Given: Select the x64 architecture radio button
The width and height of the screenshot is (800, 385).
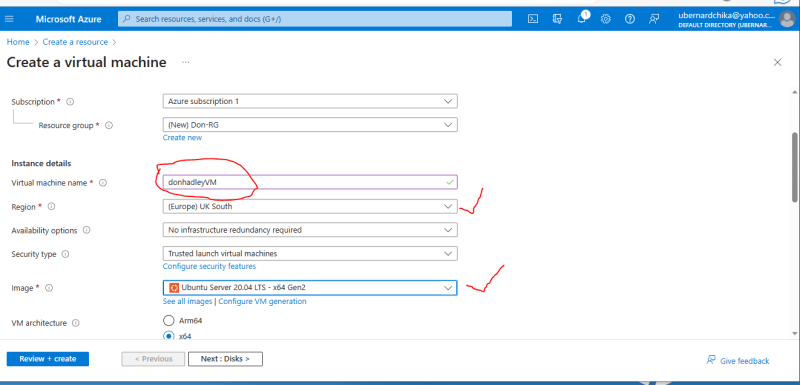Looking at the screenshot, I should (168, 335).
